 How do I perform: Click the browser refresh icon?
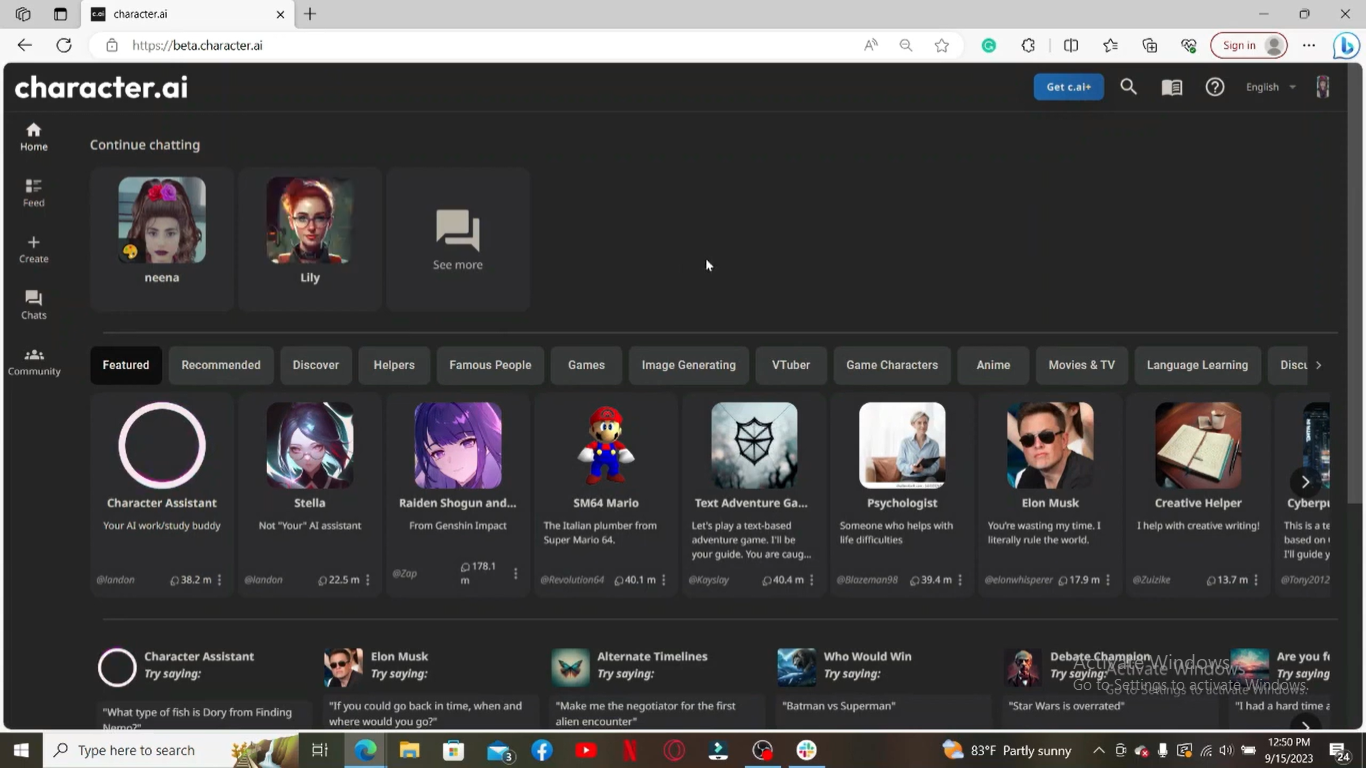tap(64, 45)
